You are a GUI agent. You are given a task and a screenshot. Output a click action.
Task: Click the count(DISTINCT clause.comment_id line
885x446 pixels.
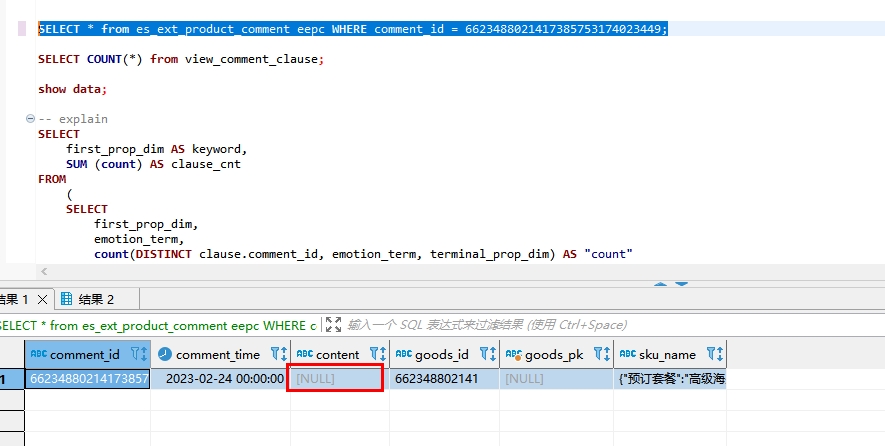click(x=363, y=254)
